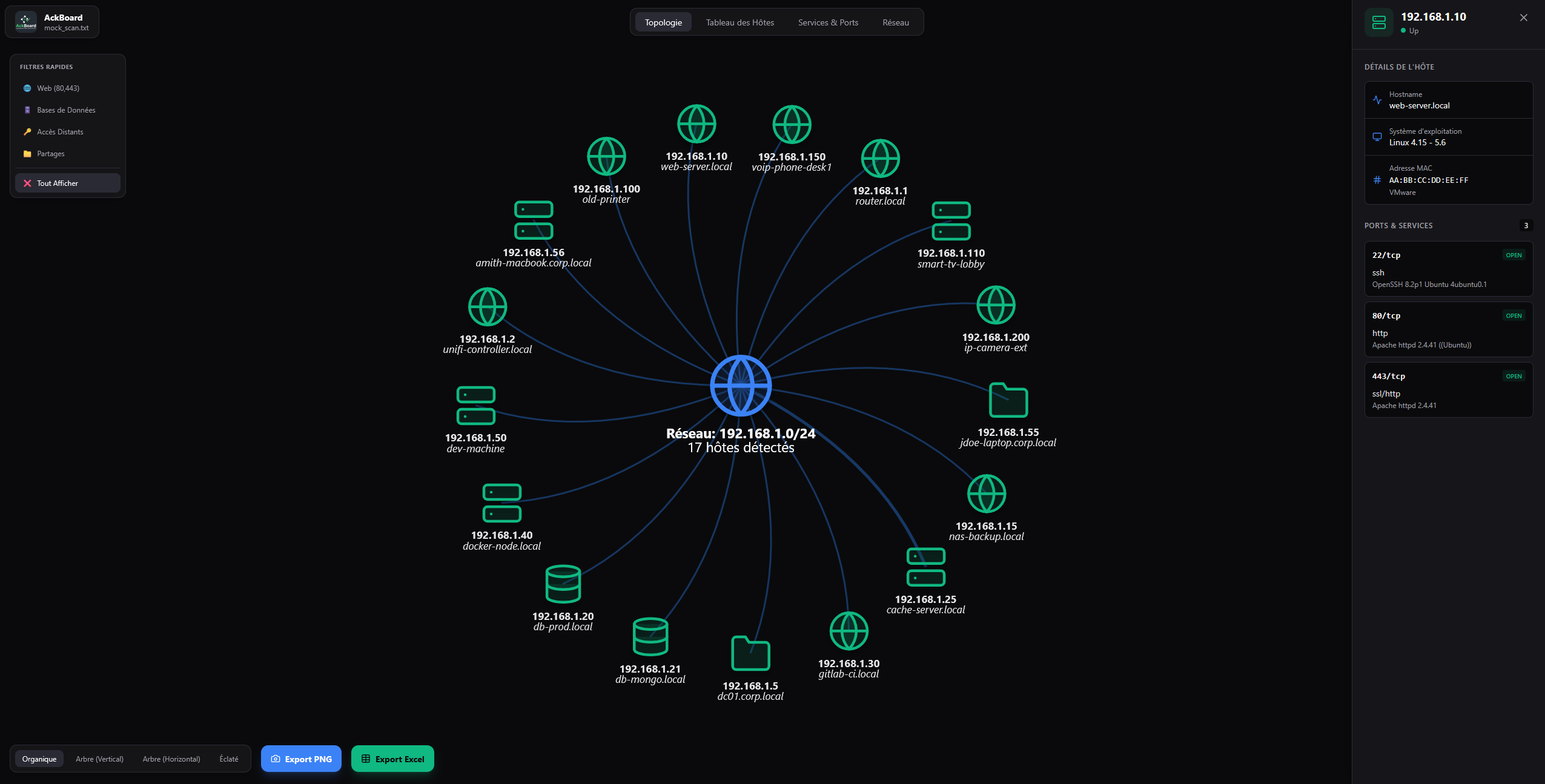This screenshot has width=1545, height=784.
Task: Switch to the Réseau tab
Action: tap(896, 22)
